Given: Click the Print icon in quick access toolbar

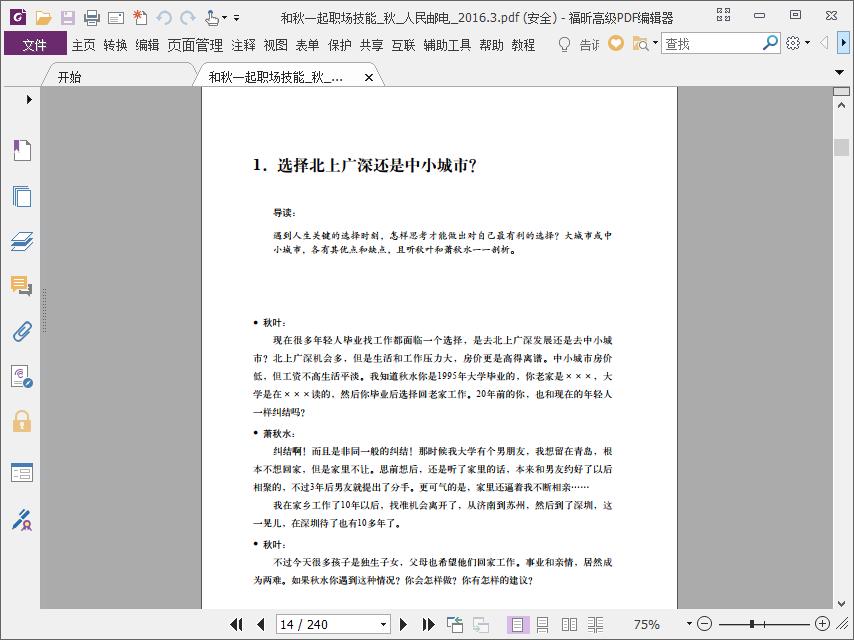Looking at the screenshot, I should point(92,18).
